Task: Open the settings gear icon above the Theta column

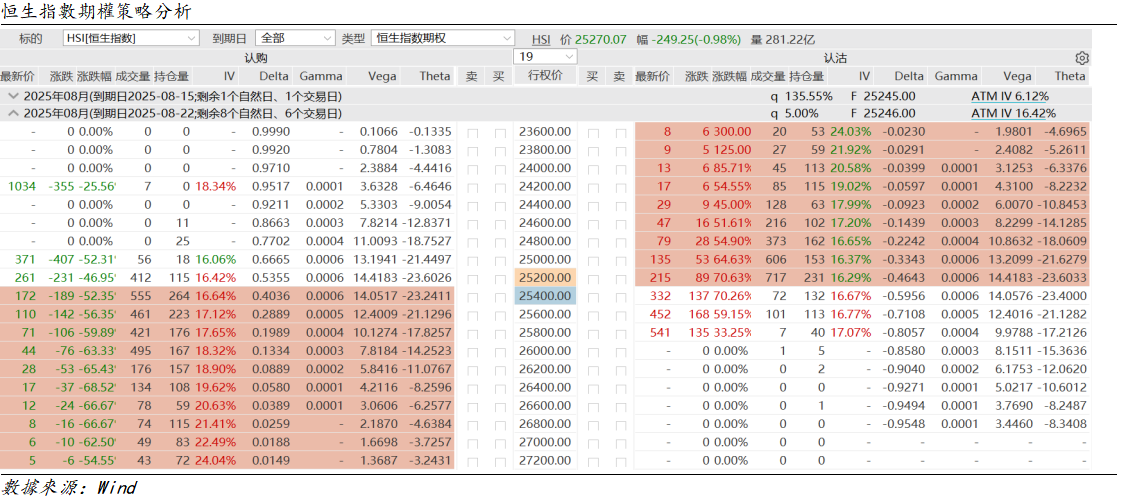Action: (x=1081, y=58)
